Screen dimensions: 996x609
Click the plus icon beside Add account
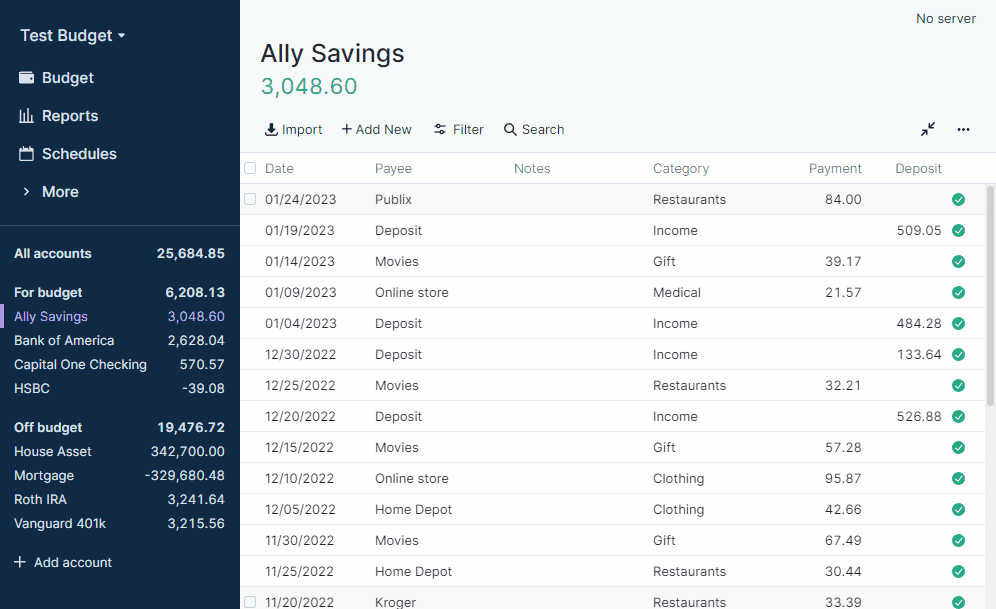[20, 563]
